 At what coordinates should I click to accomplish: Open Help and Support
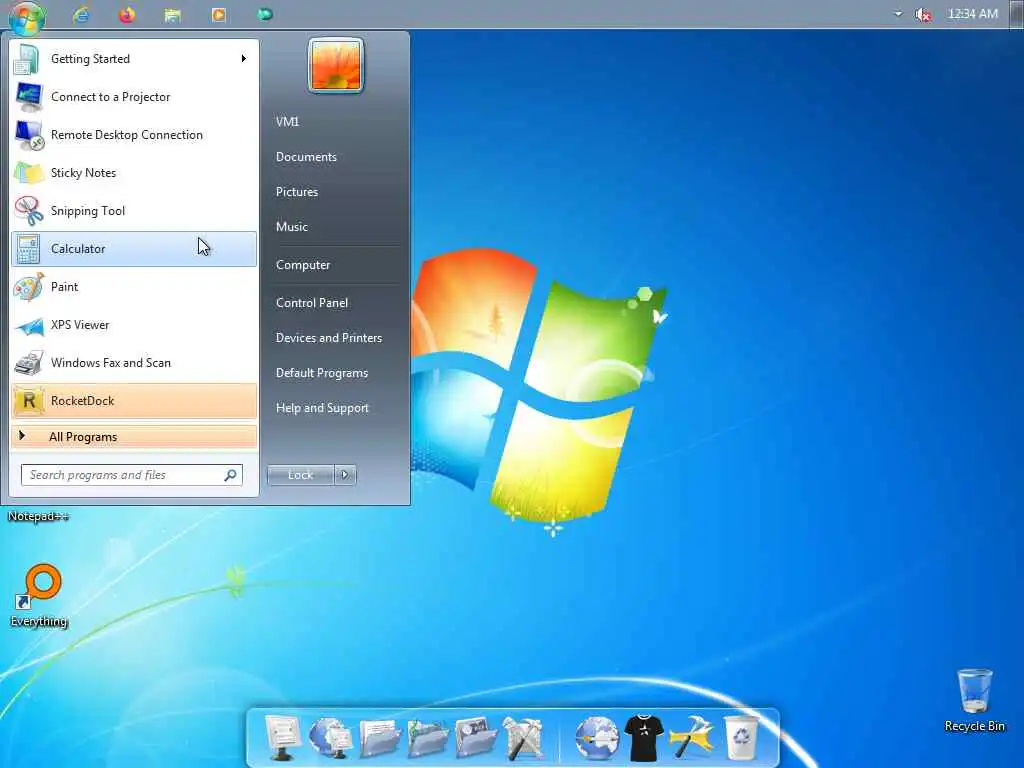(x=322, y=408)
